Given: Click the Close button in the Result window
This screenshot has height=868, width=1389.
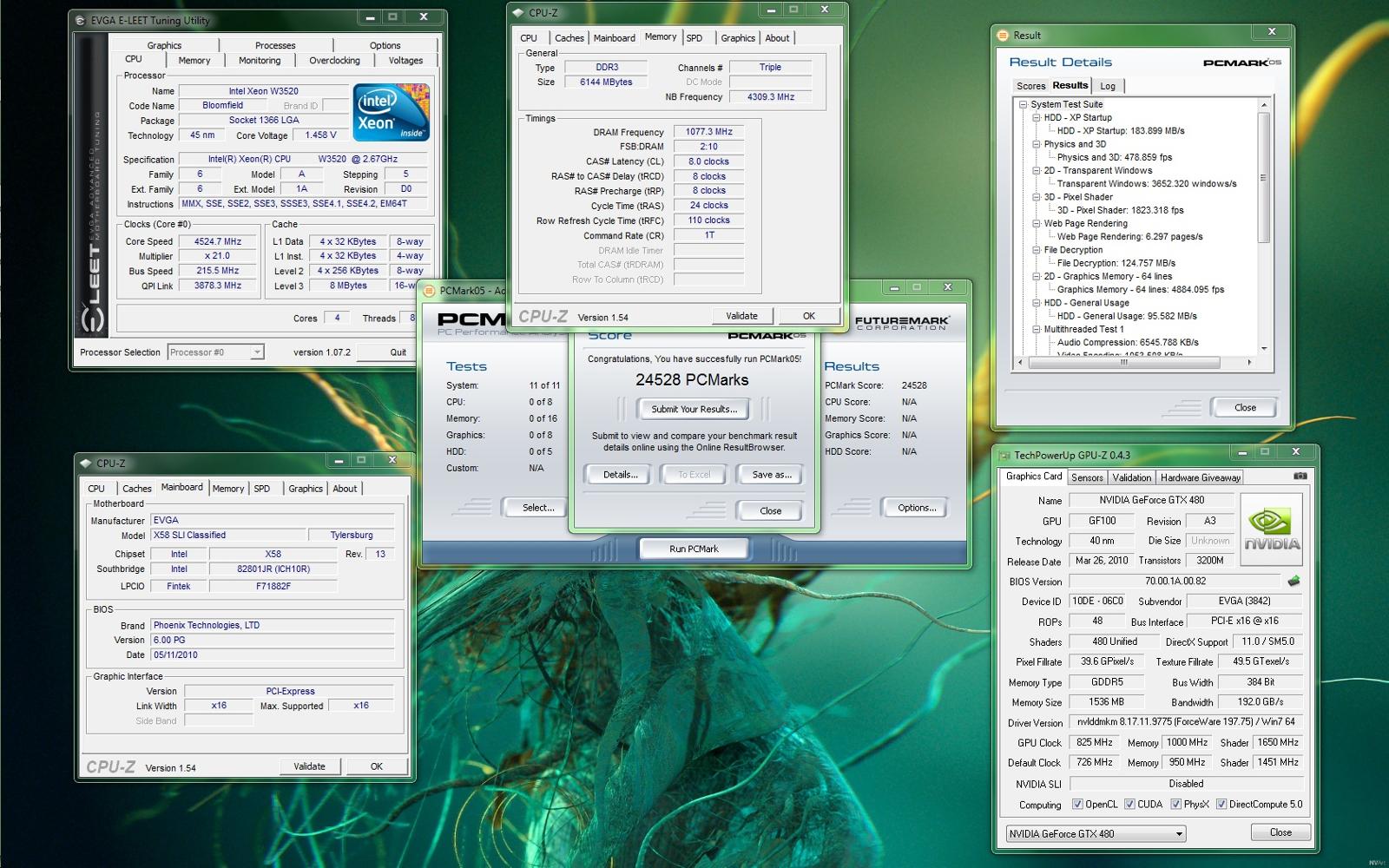Looking at the screenshot, I should [1245, 408].
